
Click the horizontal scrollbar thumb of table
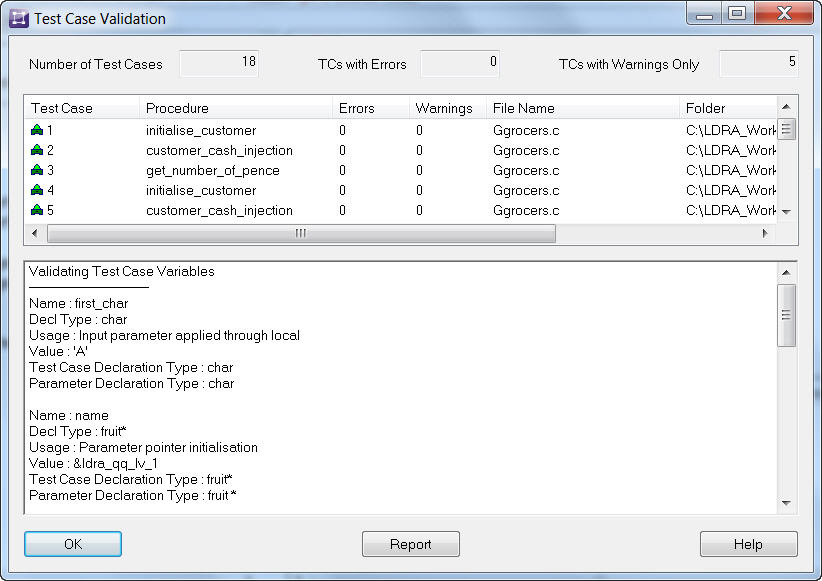pos(300,233)
